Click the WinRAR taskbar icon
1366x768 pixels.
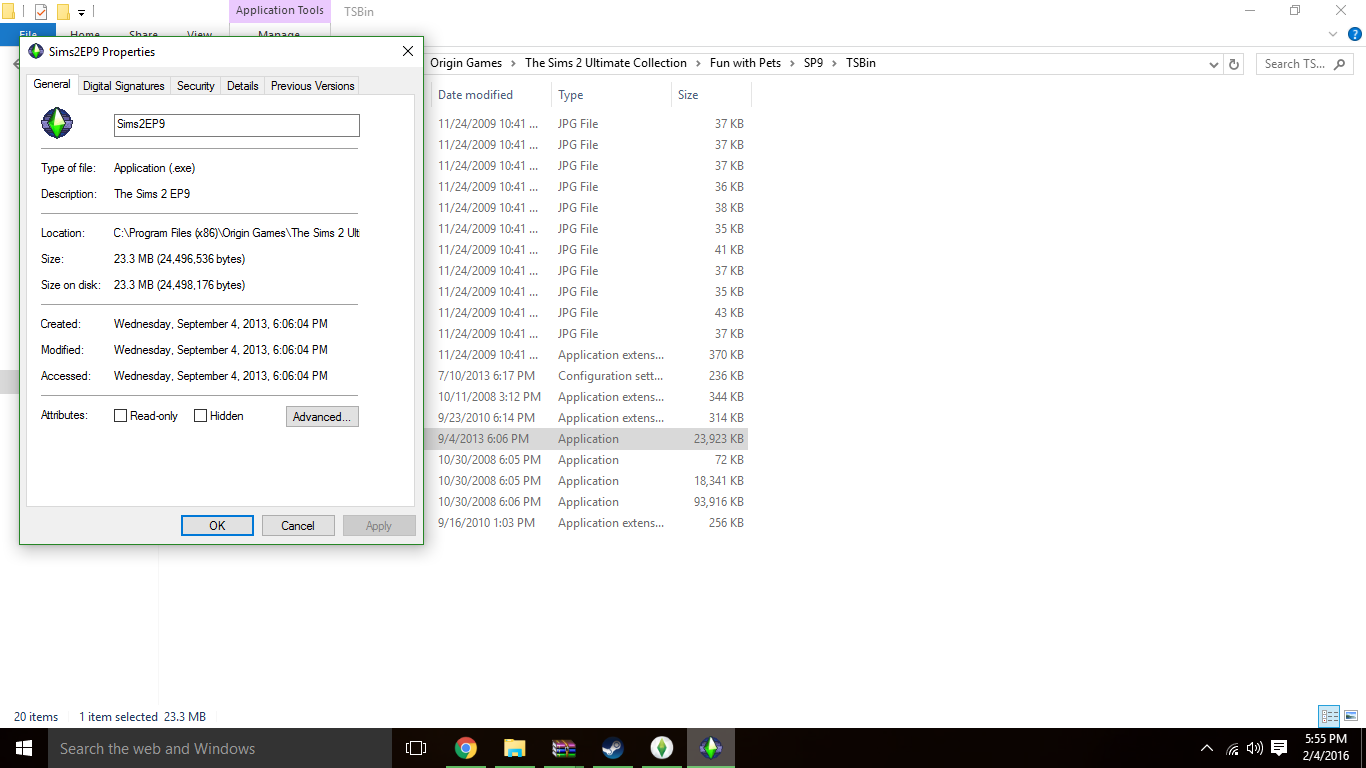(x=564, y=748)
